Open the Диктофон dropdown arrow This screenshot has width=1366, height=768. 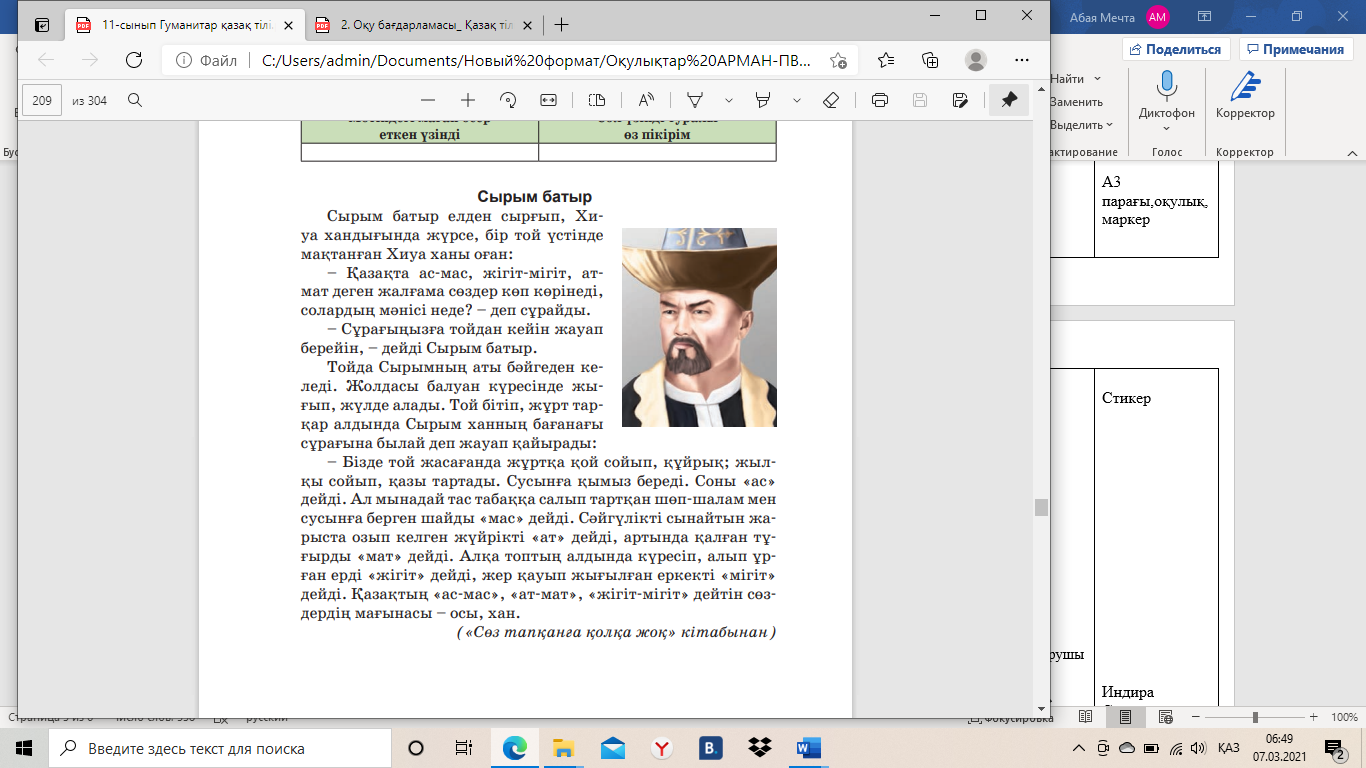[1166, 128]
